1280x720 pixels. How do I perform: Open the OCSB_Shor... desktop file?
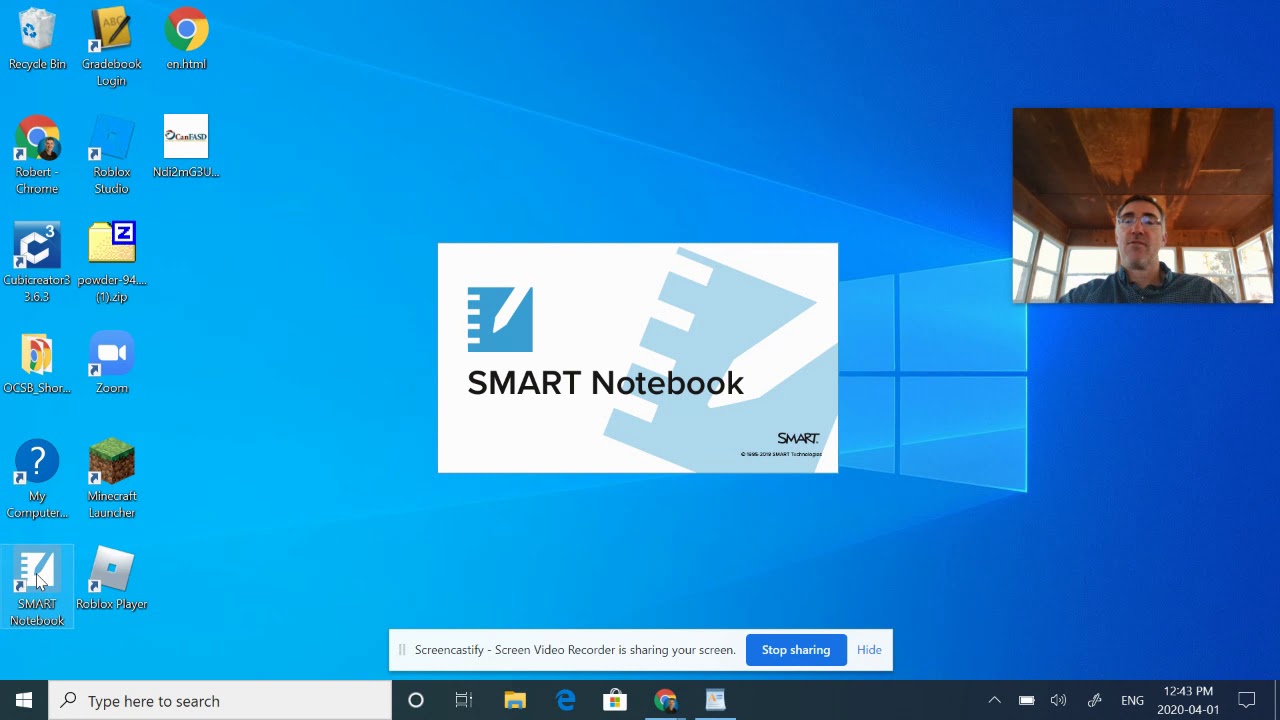click(37, 363)
